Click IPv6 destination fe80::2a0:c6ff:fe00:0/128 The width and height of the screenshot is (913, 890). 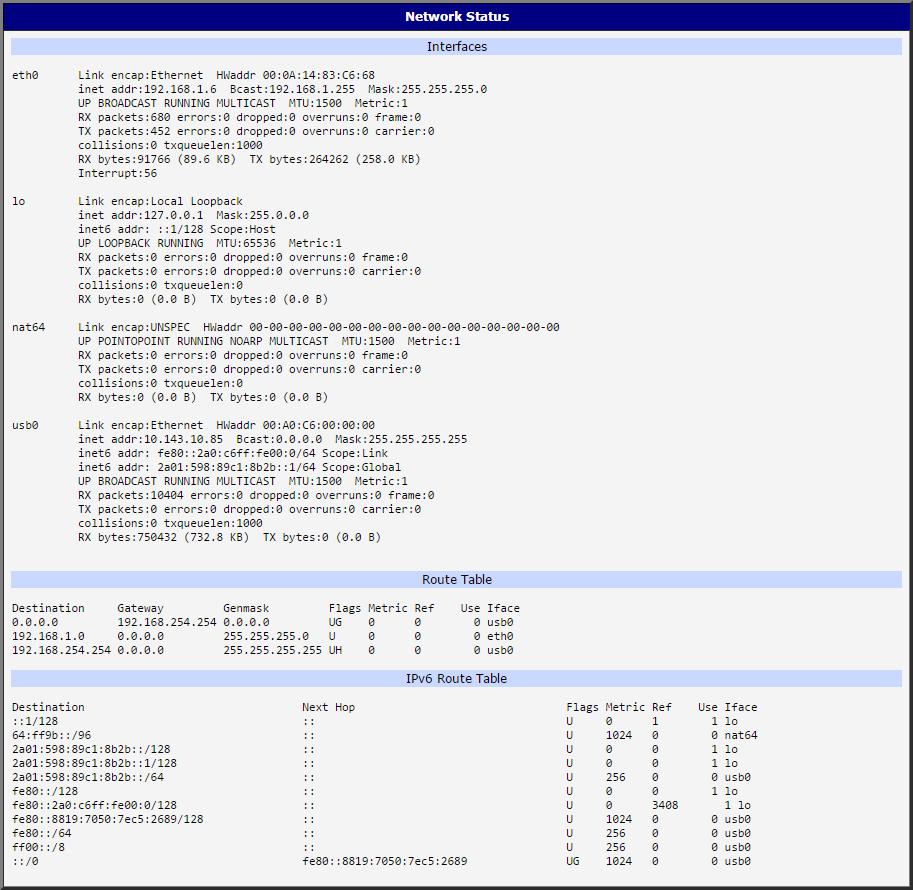coord(94,805)
